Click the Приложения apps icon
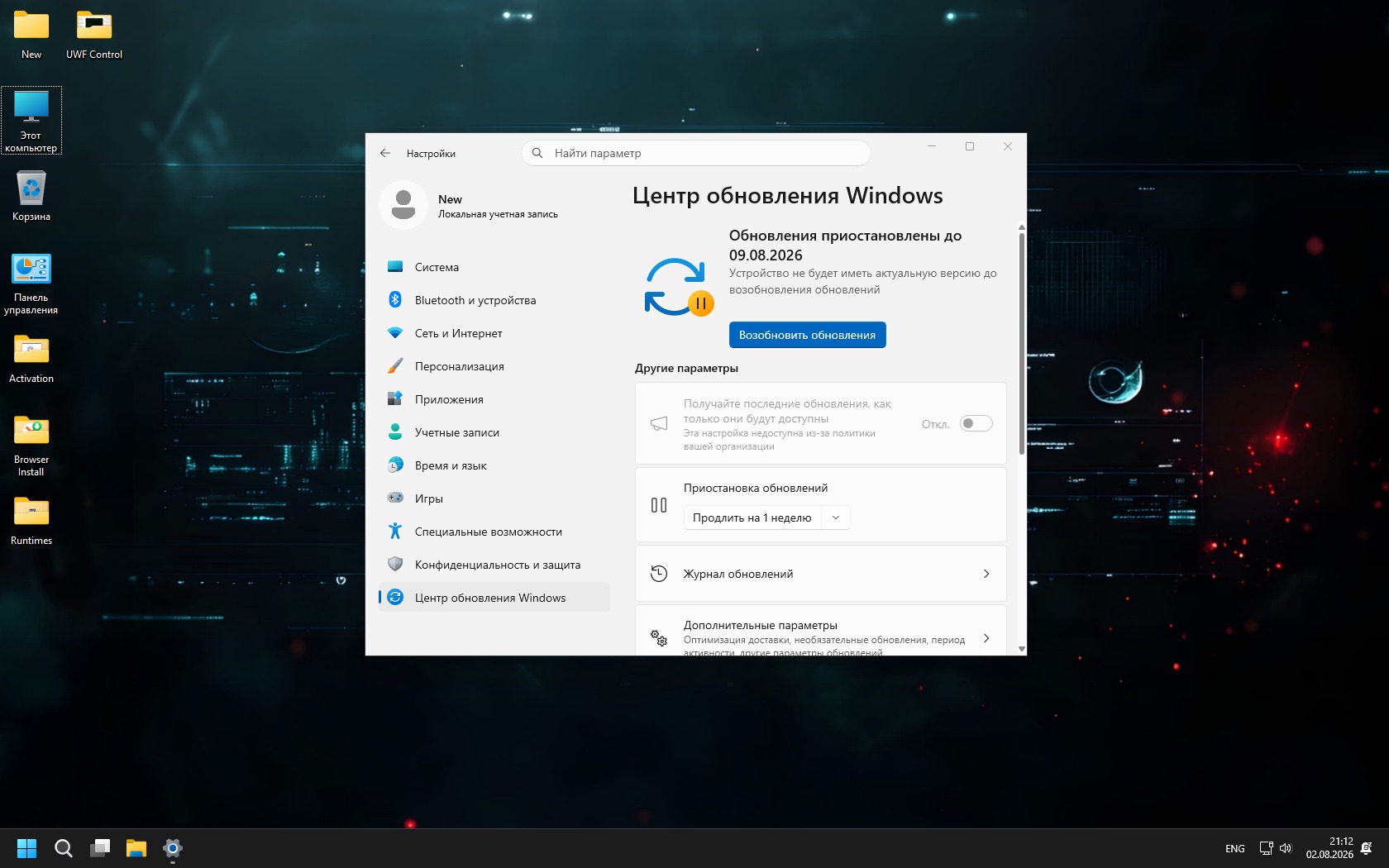Viewport: 1389px width, 868px height. pyautogui.click(x=395, y=399)
